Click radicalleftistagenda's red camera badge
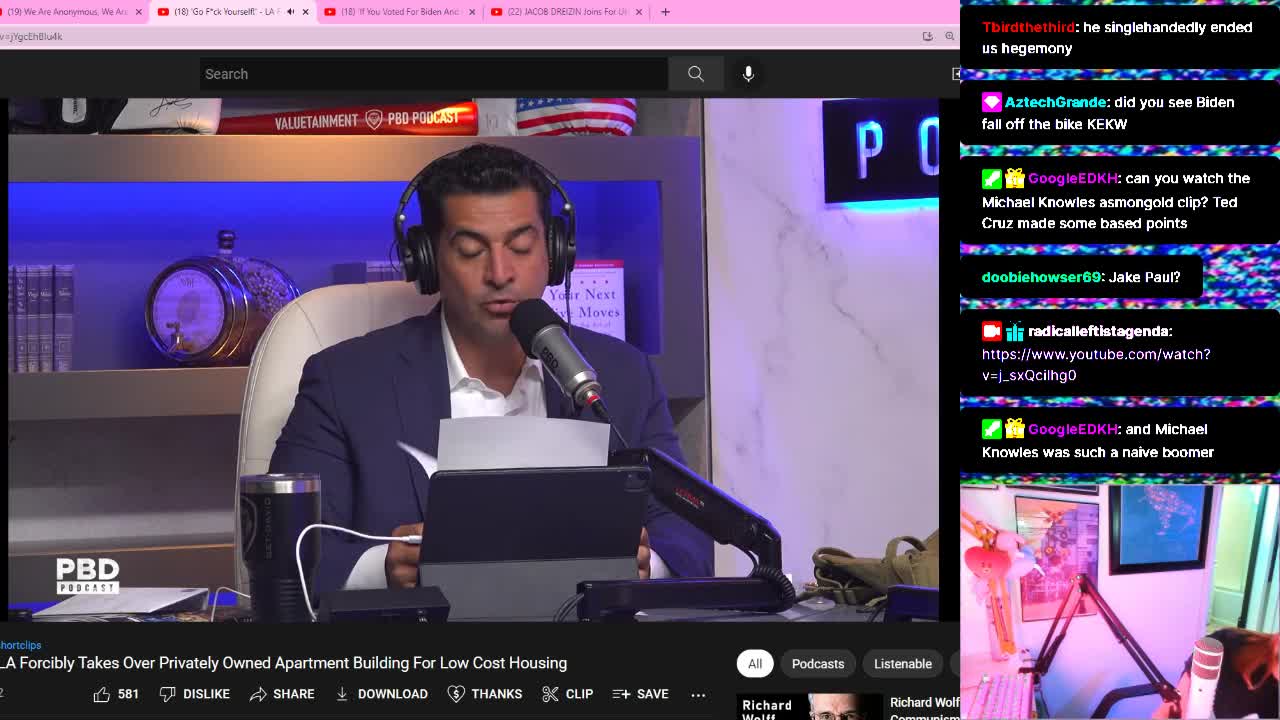 click(991, 331)
